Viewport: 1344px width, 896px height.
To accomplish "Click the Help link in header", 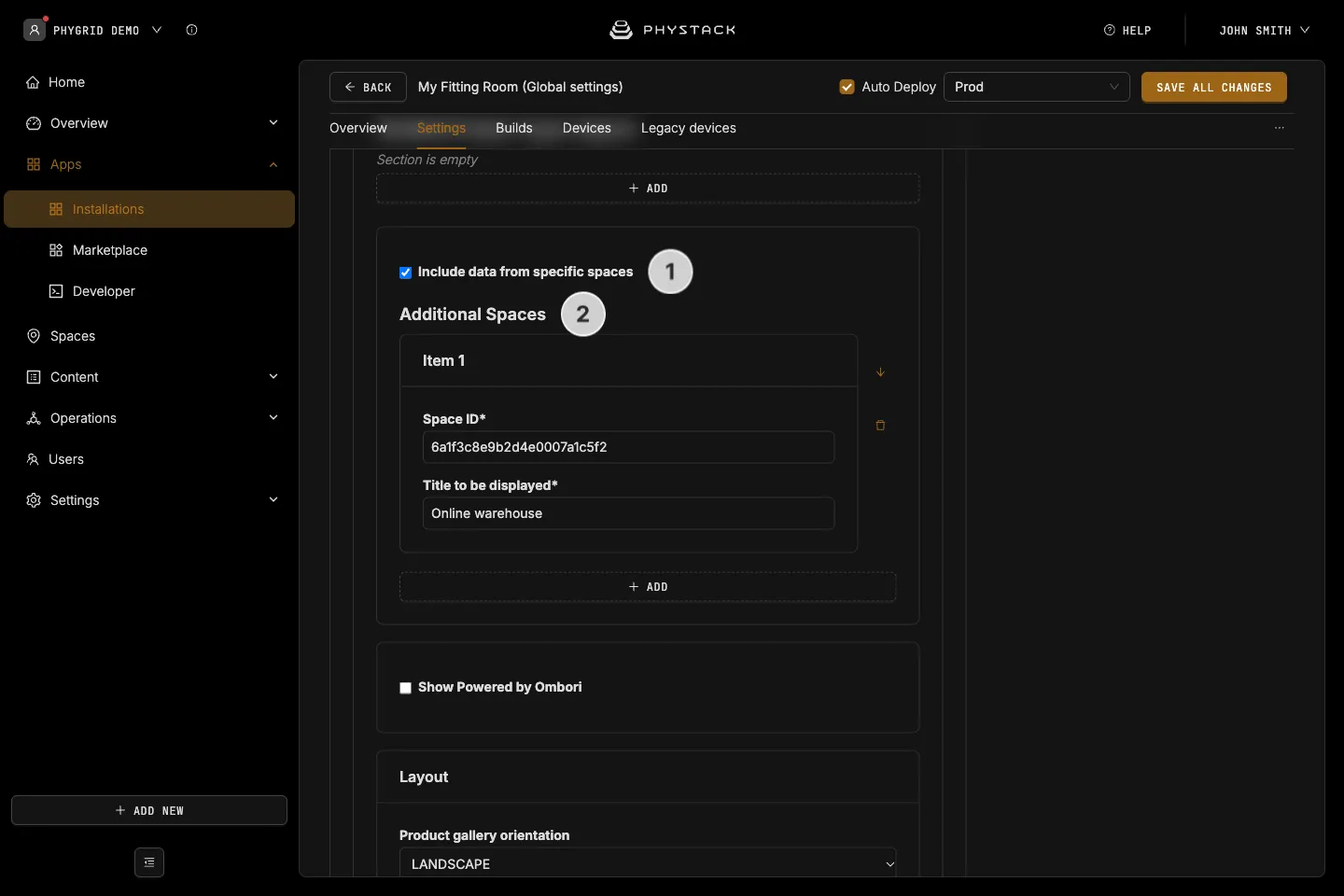I will (x=1127, y=30).
